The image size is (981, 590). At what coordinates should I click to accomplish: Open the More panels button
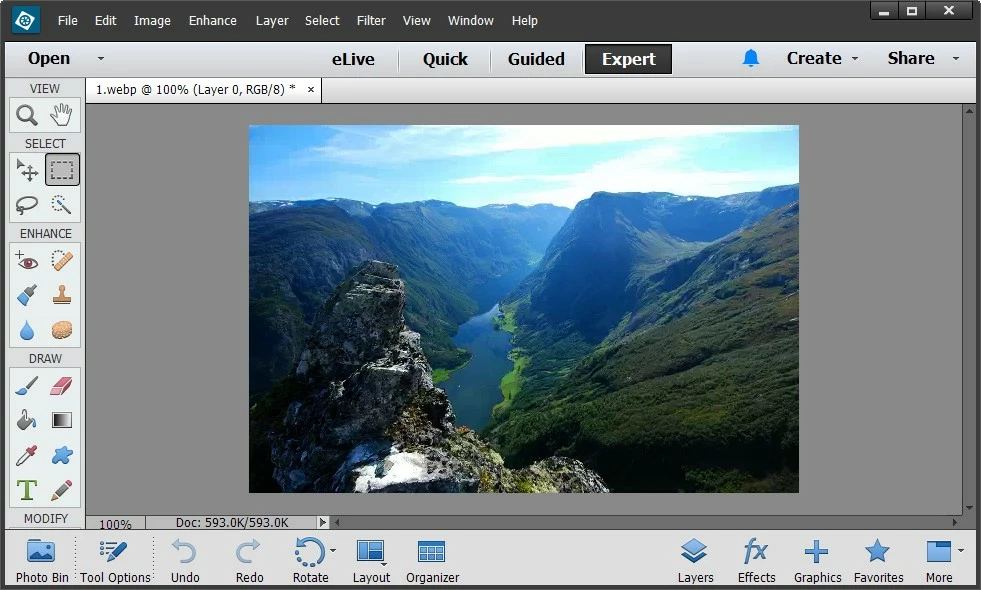939,561
